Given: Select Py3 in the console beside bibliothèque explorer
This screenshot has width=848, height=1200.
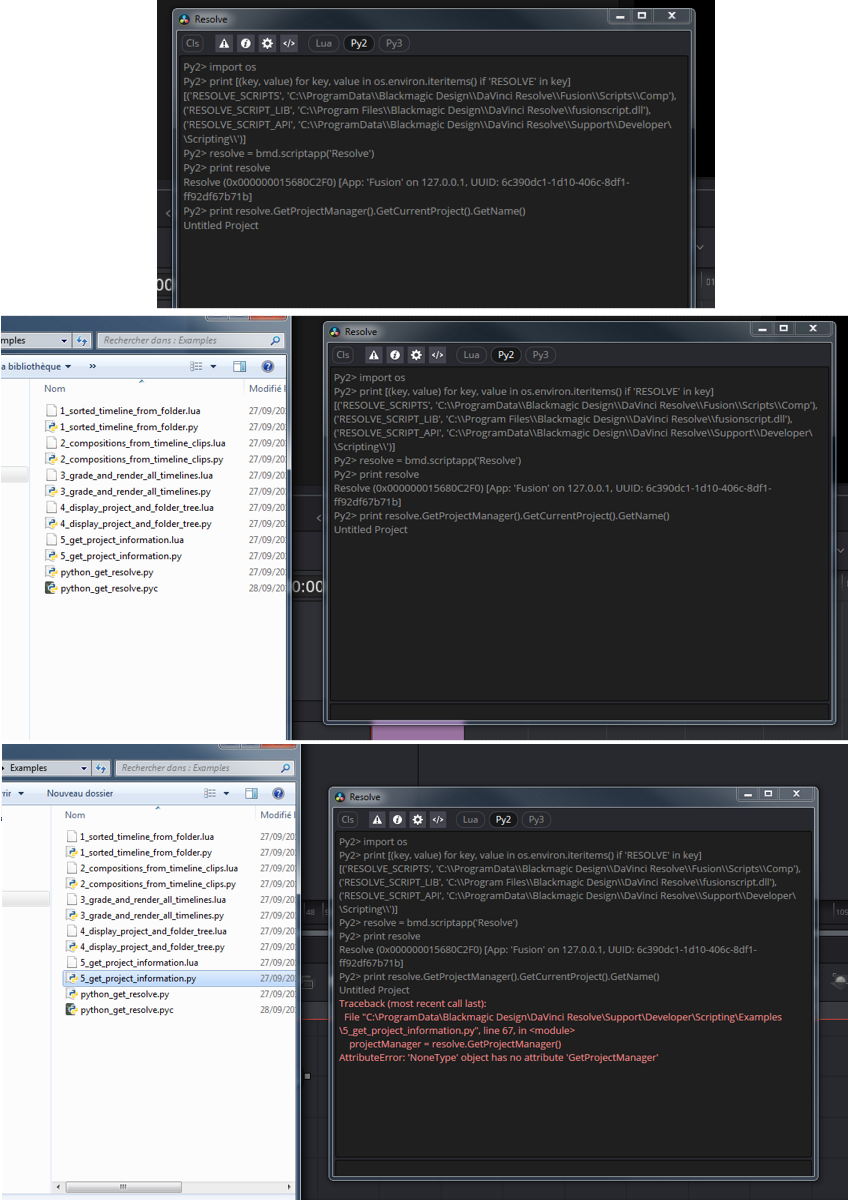Looking at the screenshot, I should [541, 355].
